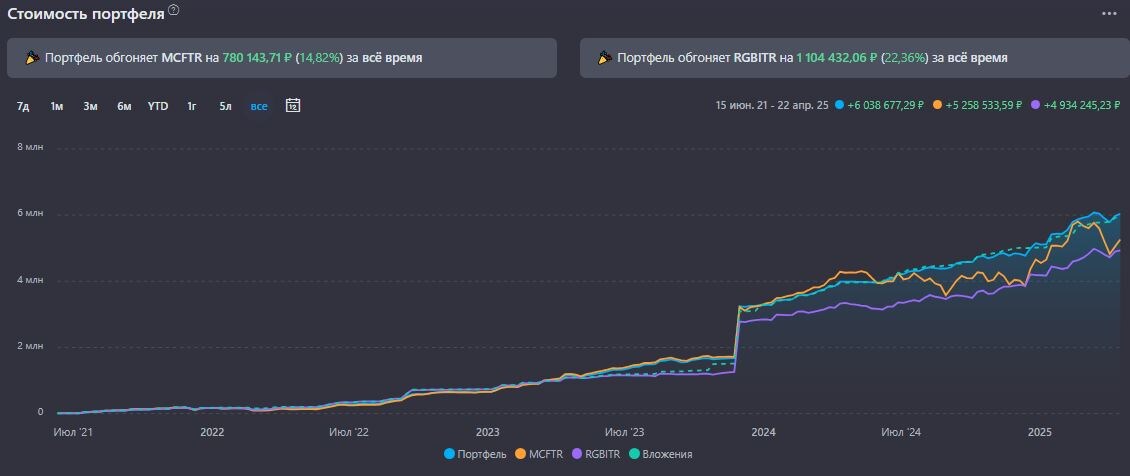Open the three-dots options menu

1108,13
